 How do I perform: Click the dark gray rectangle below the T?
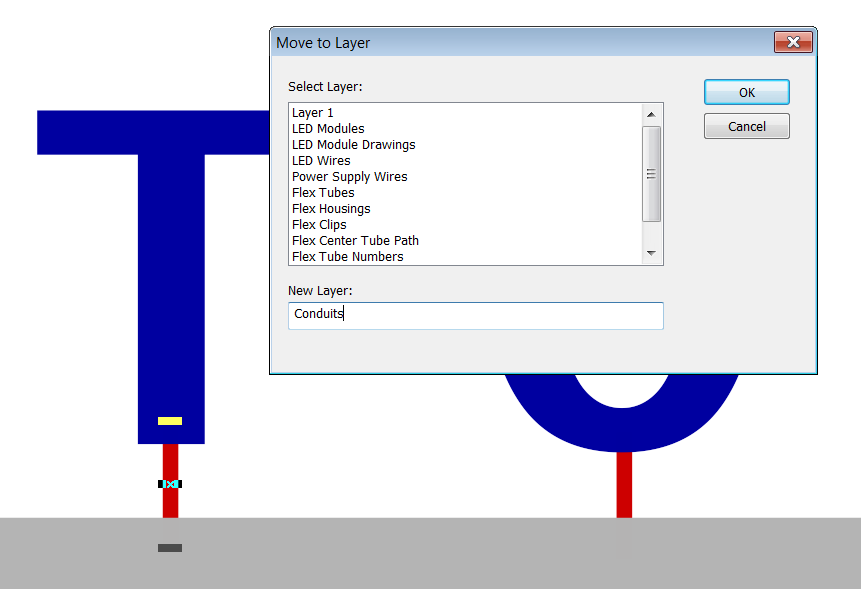(170, 548)
